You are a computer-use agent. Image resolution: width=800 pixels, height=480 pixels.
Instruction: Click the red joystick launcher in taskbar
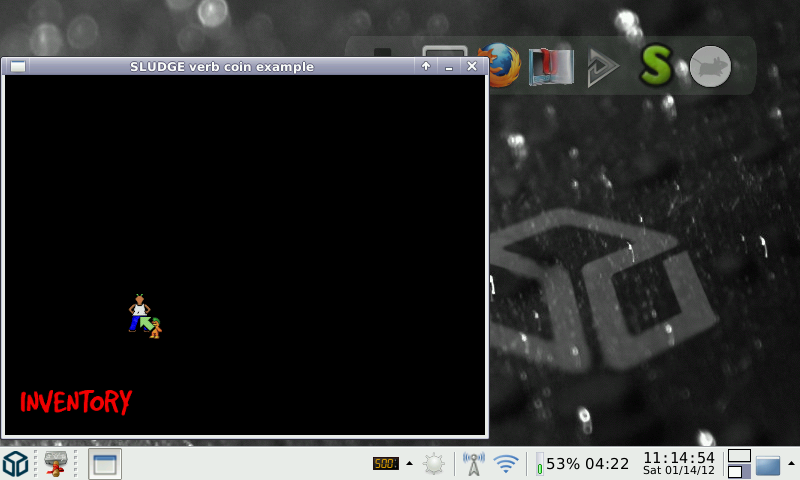tap(56, 464)
